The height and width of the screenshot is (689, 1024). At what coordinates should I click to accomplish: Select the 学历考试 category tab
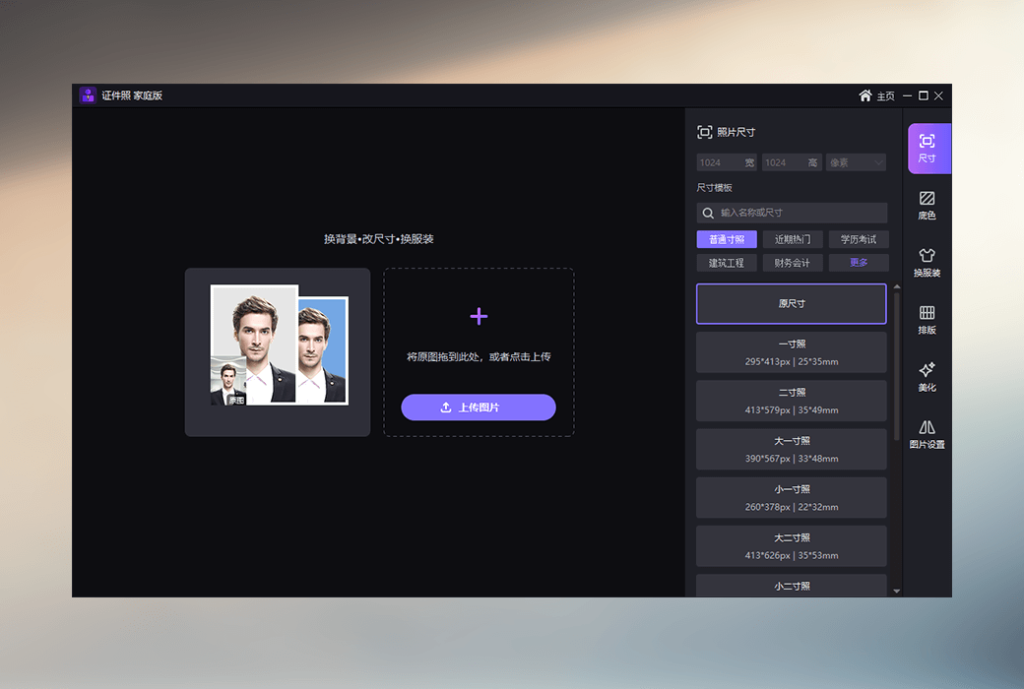[858, 239]
